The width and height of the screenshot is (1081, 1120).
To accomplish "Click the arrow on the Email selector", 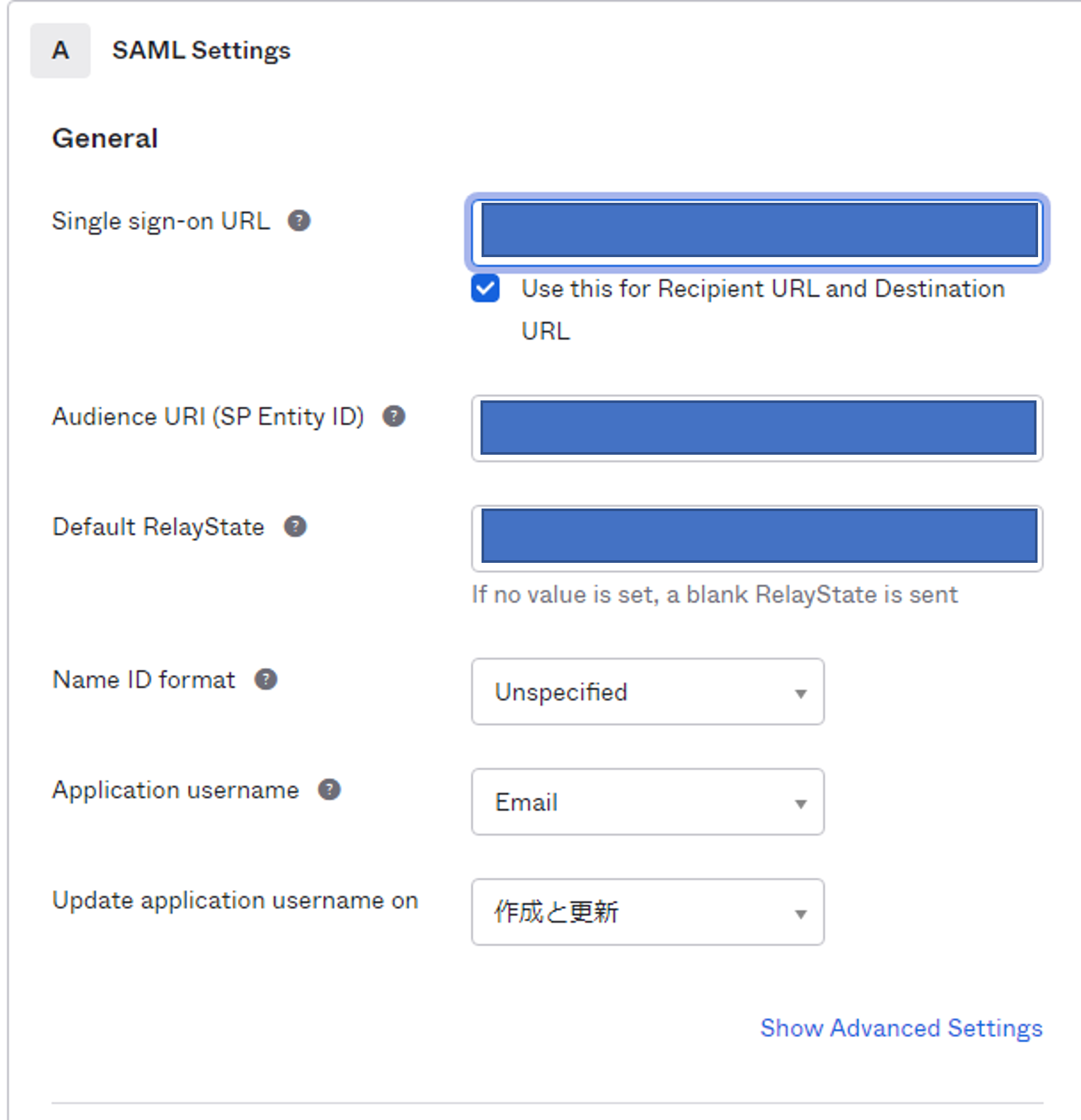I will point(802,802).
